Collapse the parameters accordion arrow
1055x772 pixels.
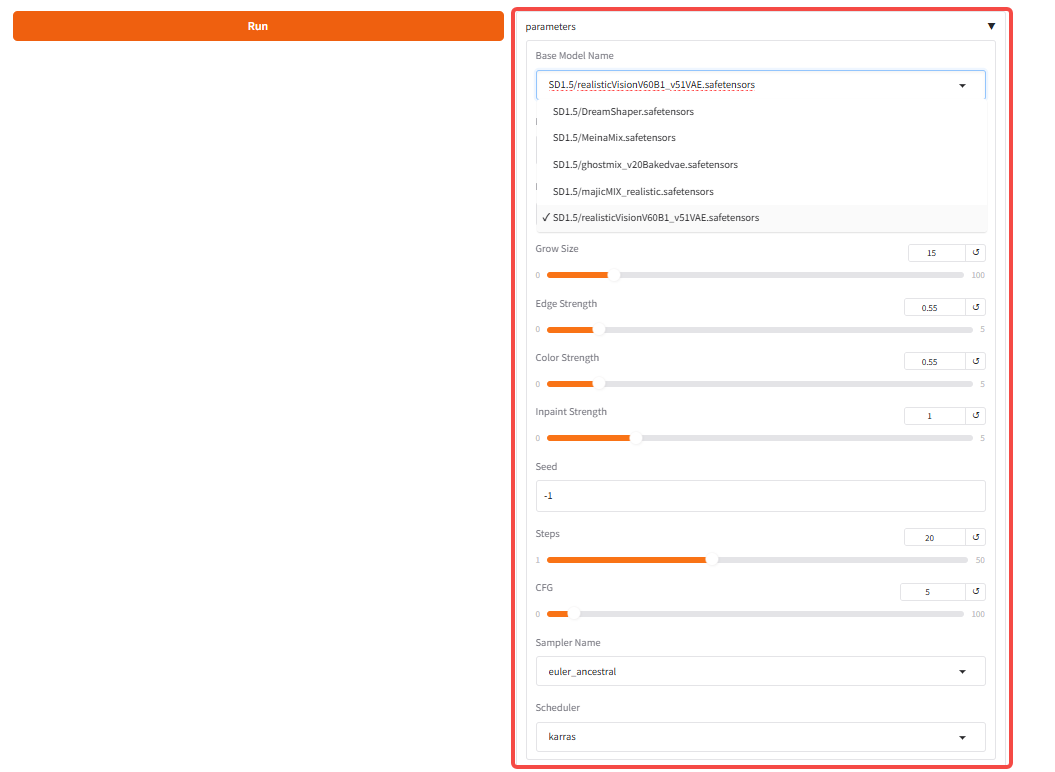(991, 27)
